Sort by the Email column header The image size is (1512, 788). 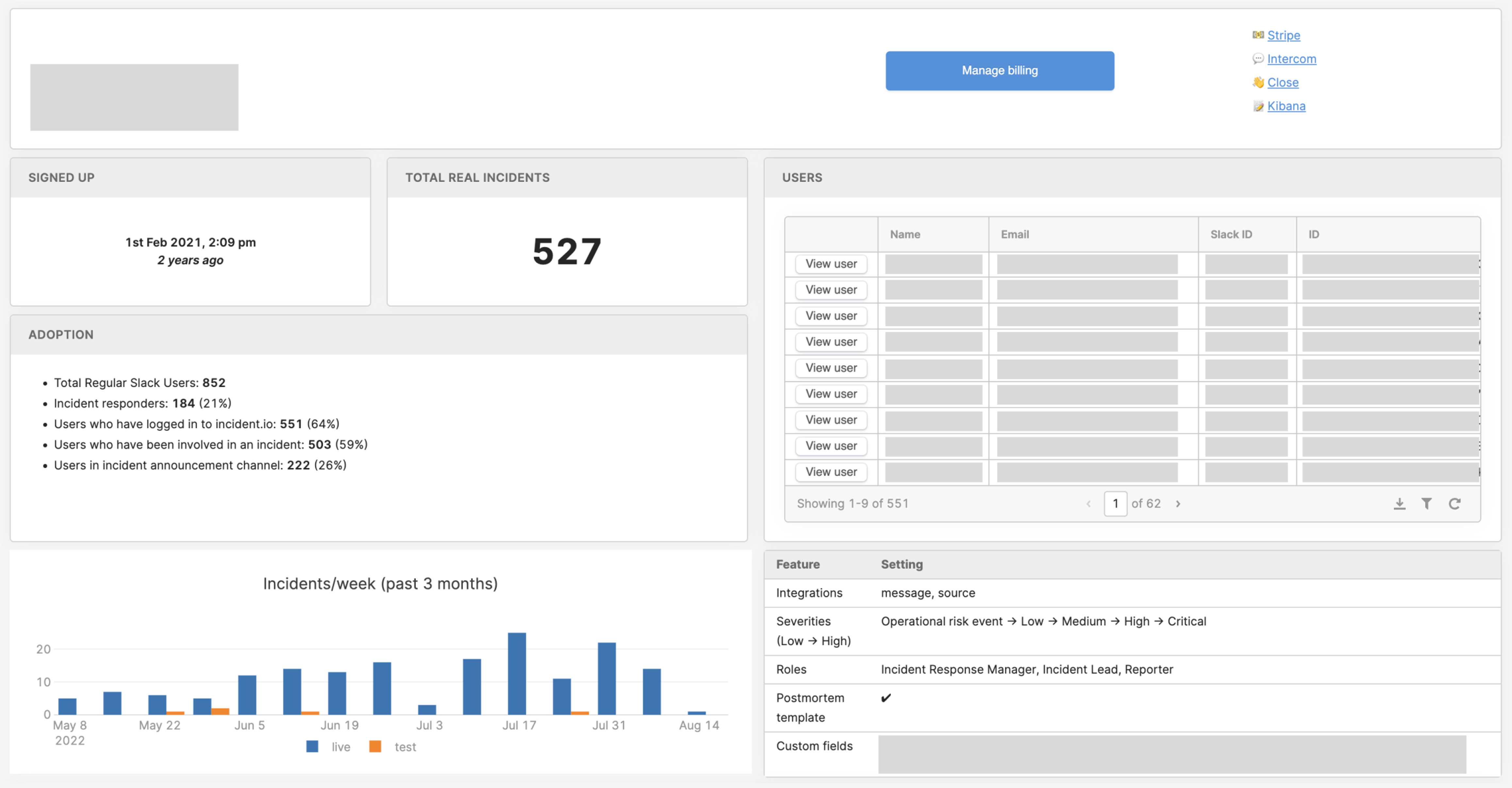1014,234
